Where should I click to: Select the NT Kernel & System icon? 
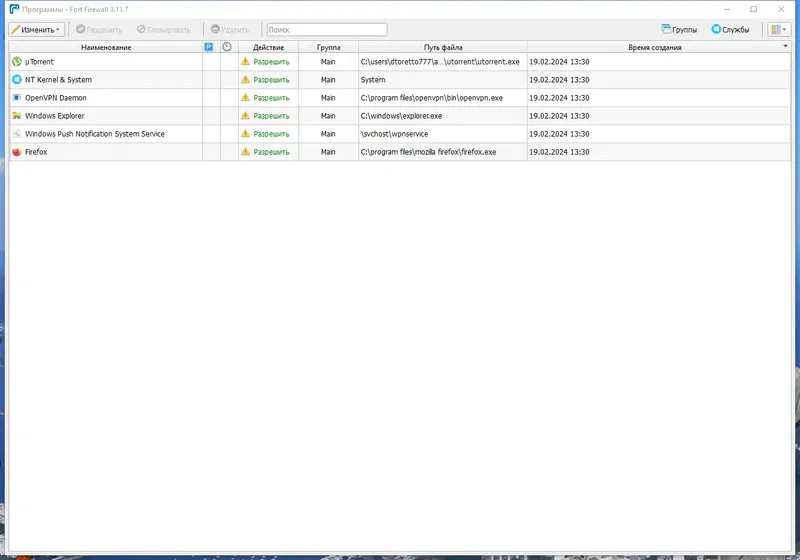(x=17, y=80)
